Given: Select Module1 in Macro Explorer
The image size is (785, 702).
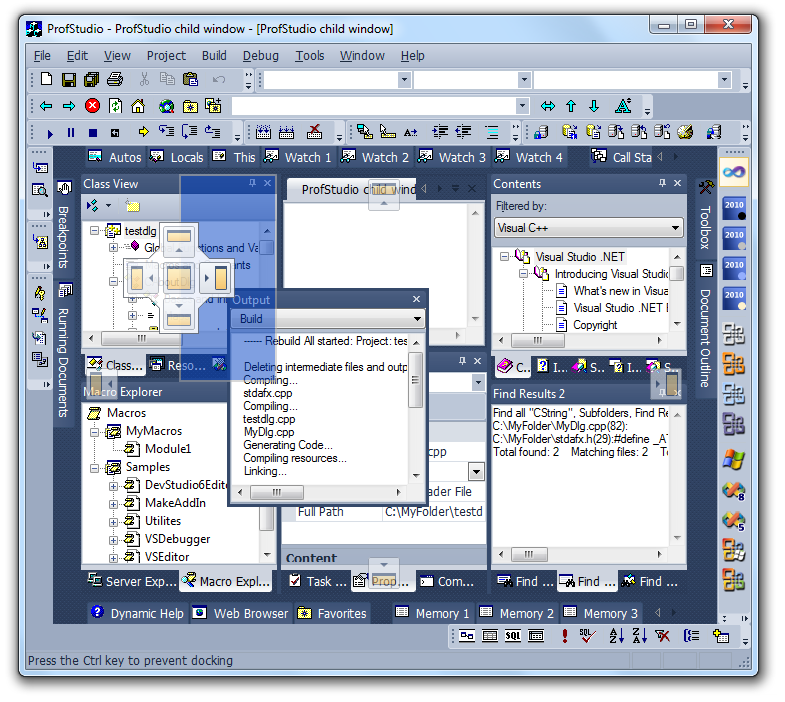Looking at the screenshot, I should tap(168, 449).
